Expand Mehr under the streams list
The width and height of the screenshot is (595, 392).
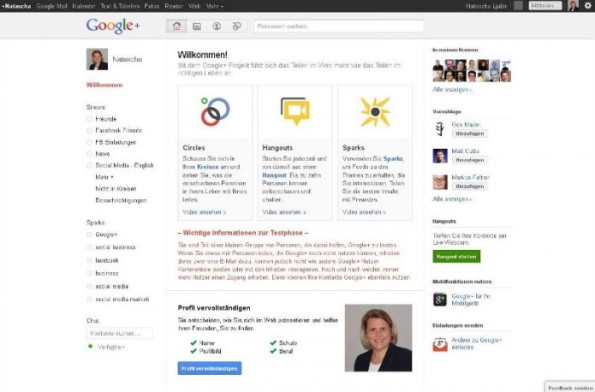(x=104, y=177)
